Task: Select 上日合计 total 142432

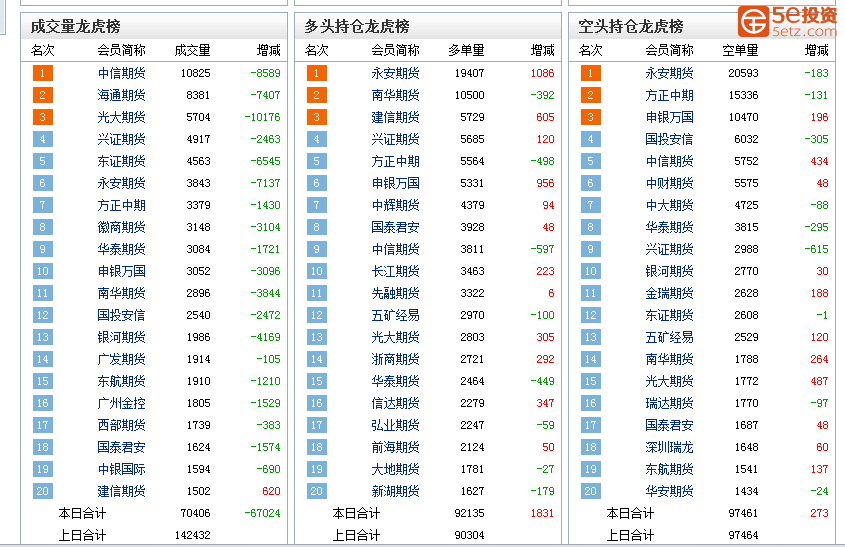Action: (x=192, y=535)
